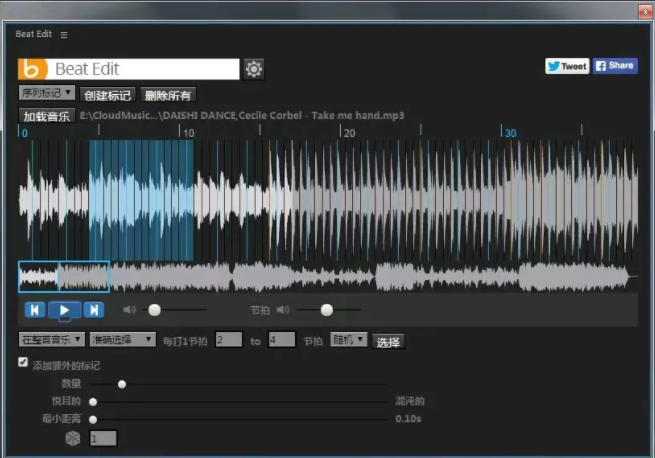
Task: Click the dice random seed icon
Action: click(x=73, y=438)
